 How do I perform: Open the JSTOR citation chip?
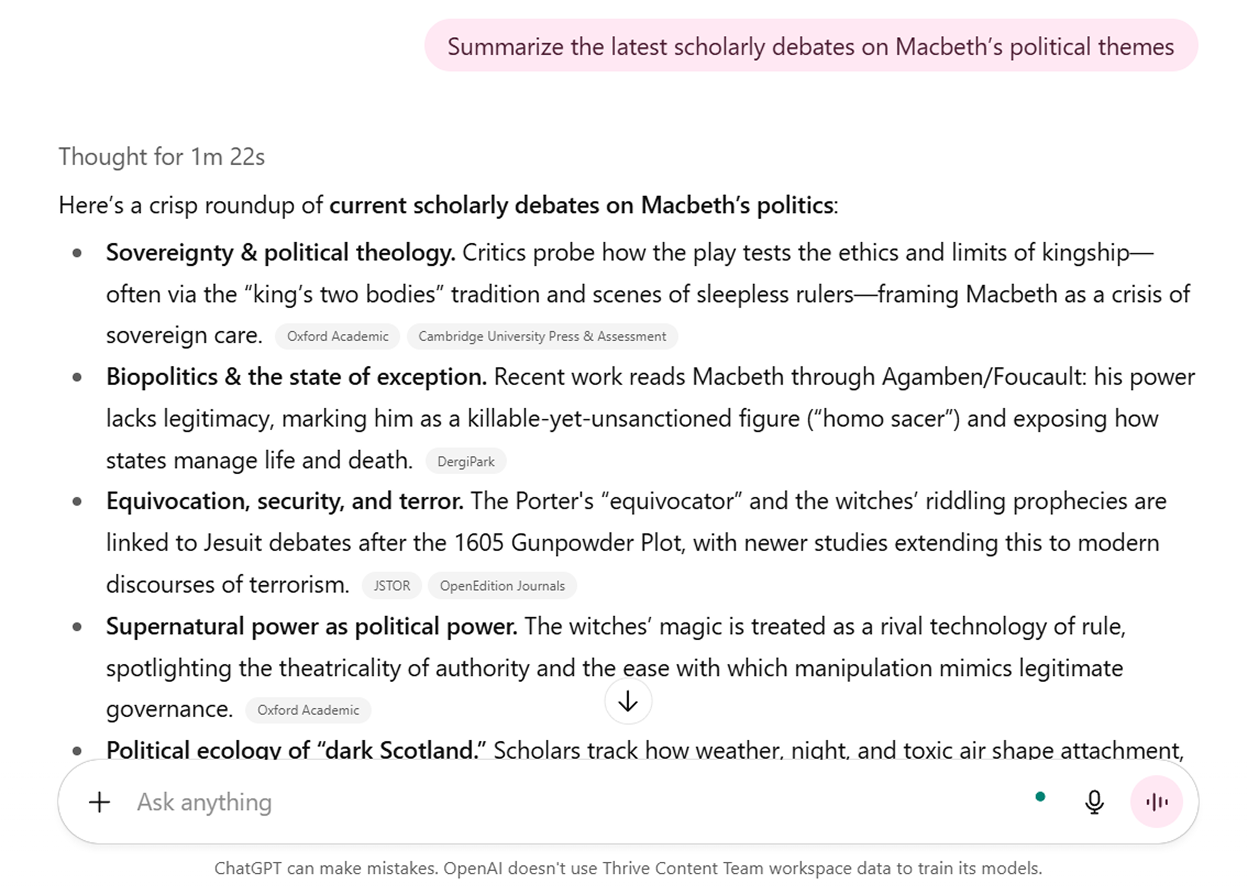[391, 585]
